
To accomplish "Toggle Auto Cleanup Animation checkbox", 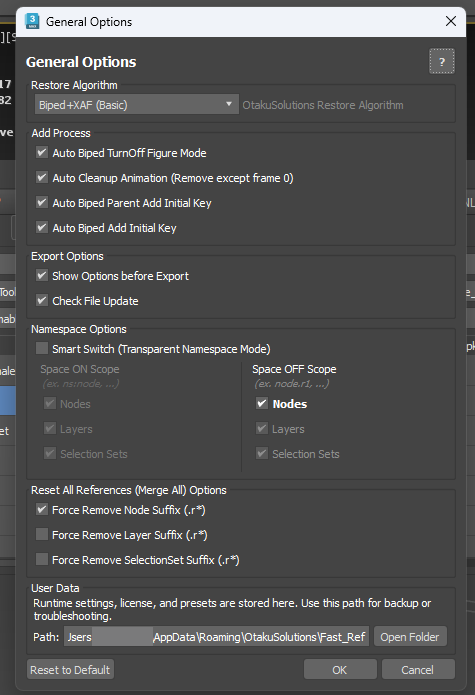I will click(42, 177).
